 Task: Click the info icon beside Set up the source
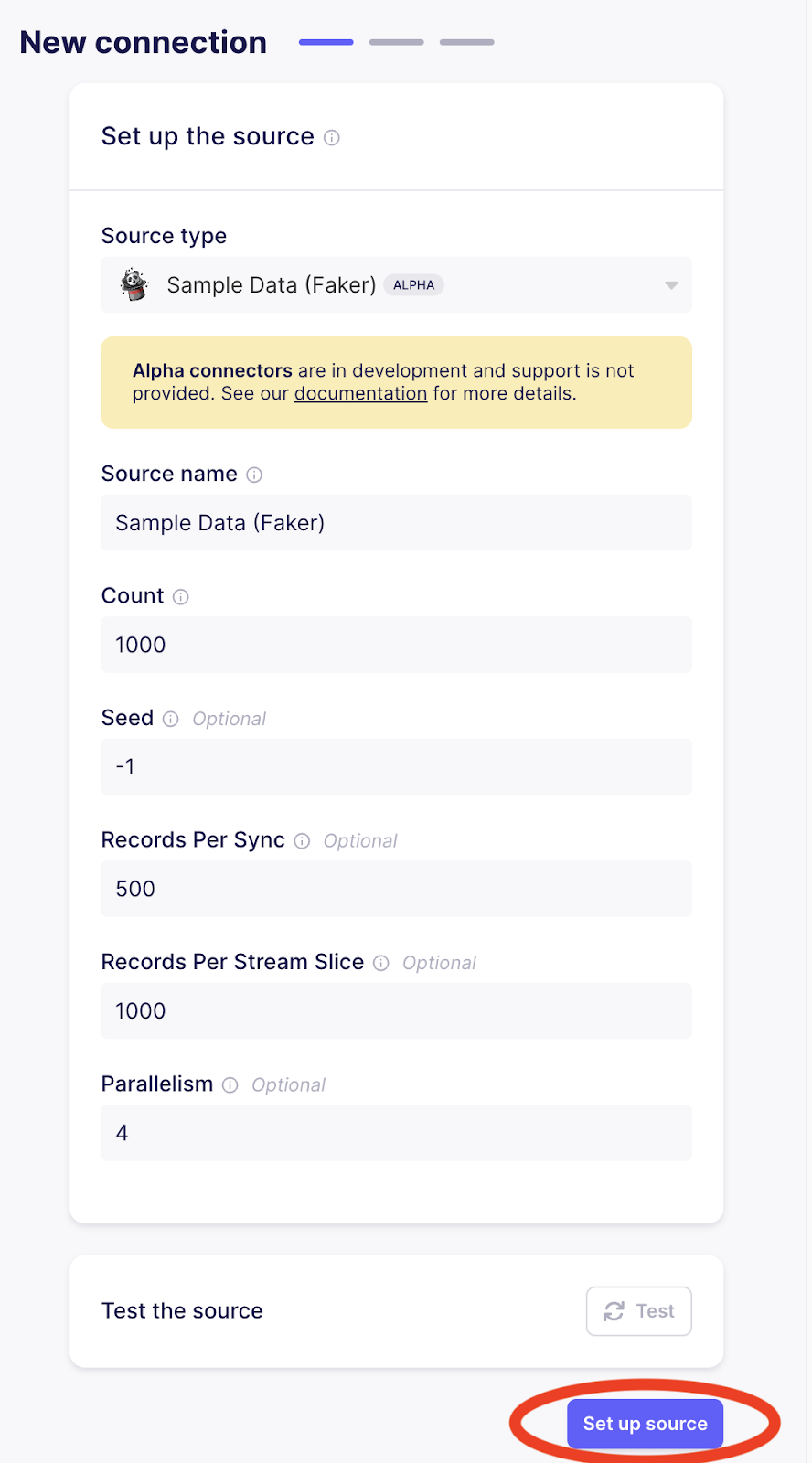pyautogui.click(x=332, y=137)
